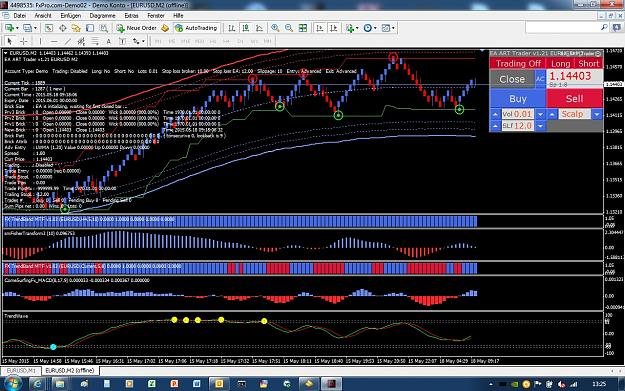Previous mode arrow left of Scalp
The height and width of the screenshot is (391, 625).
[552, 114]
